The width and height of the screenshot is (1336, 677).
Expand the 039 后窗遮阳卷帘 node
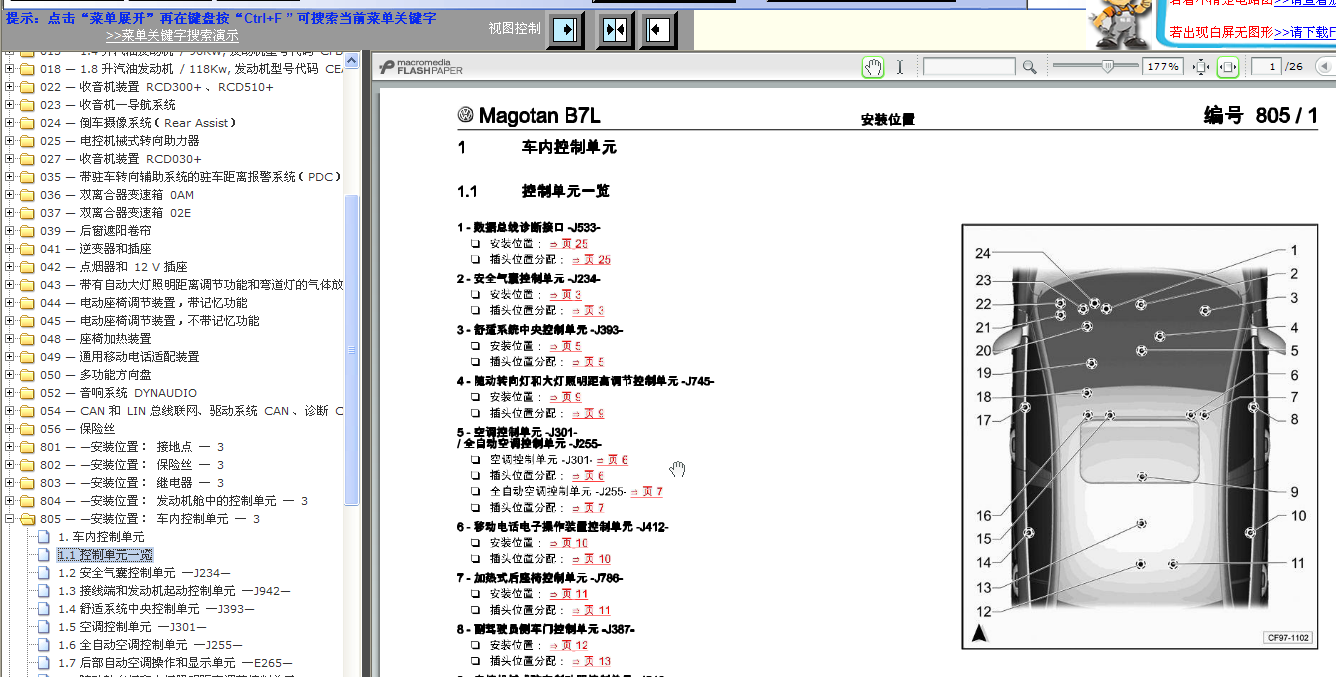coord(10,231)
